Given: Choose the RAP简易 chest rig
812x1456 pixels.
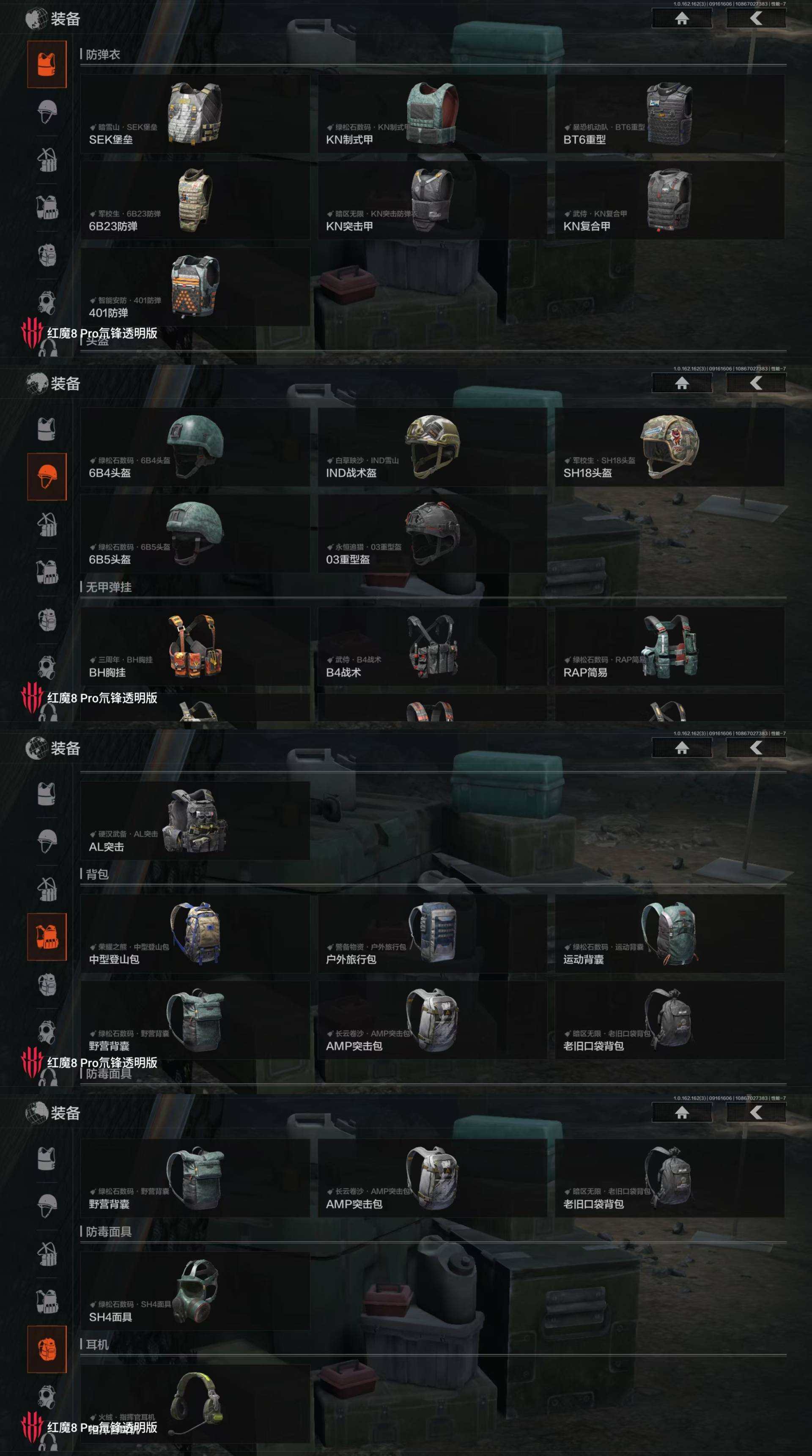Looking at the screenshot, I should tap(669, 647).
